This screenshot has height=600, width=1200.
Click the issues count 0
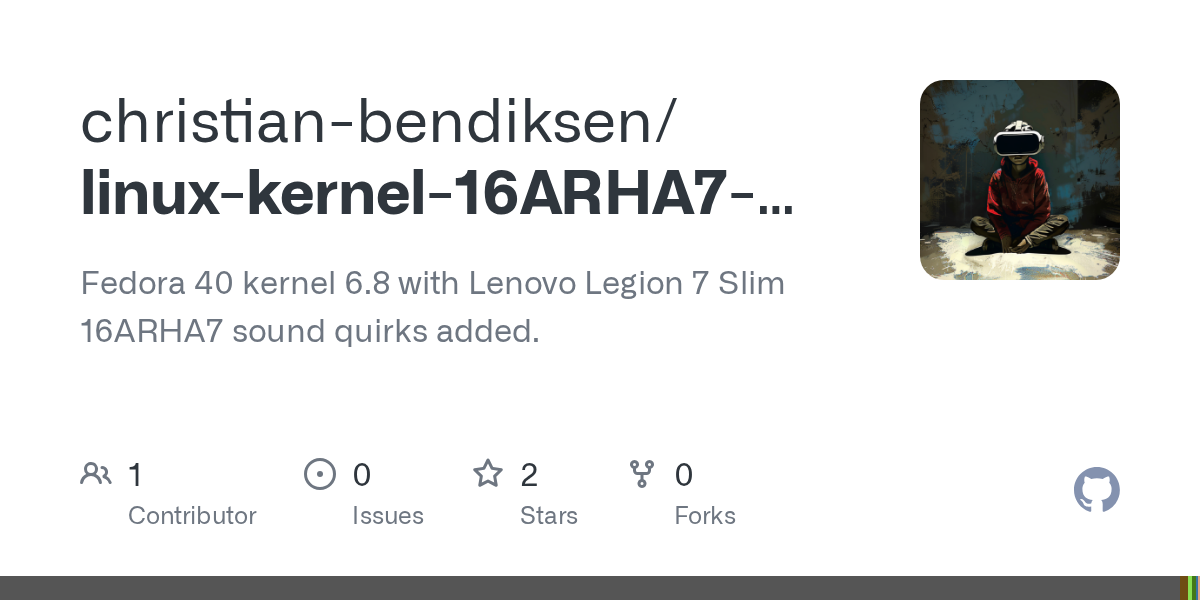[x=362, y=475]
